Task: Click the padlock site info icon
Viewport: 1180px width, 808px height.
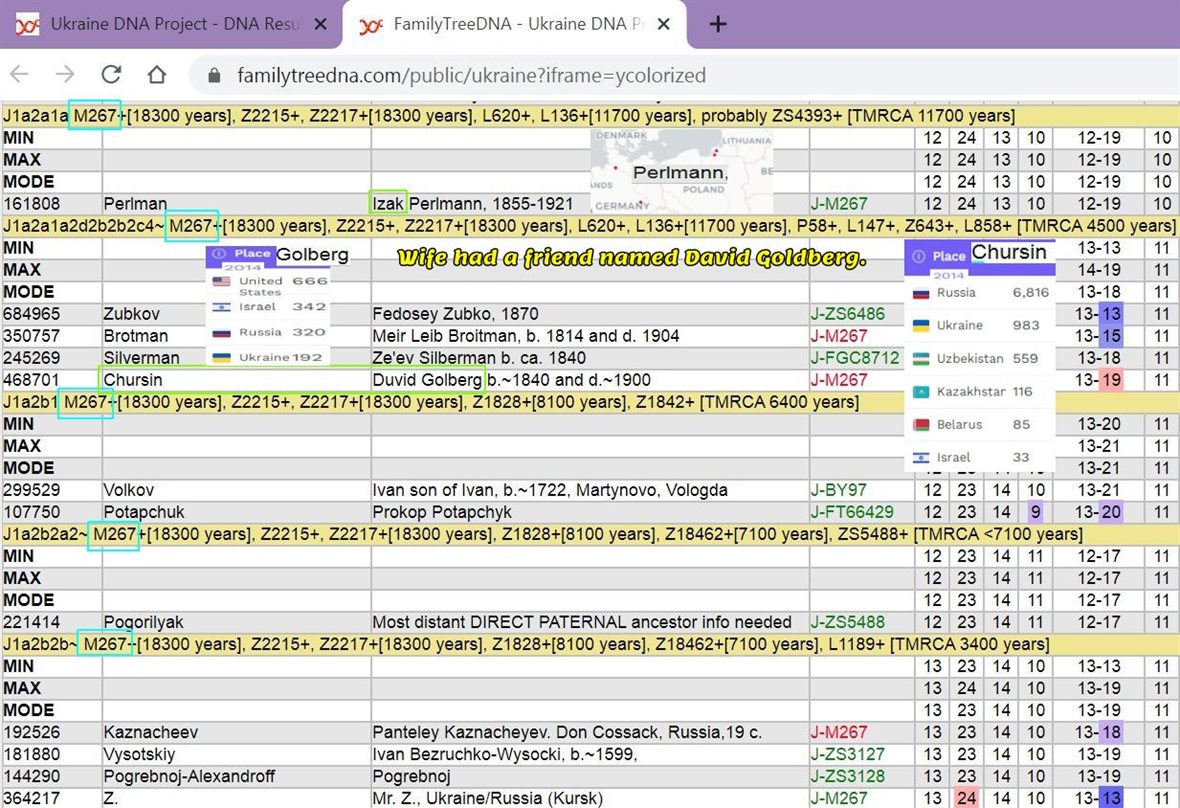Action: click(212, 76)
